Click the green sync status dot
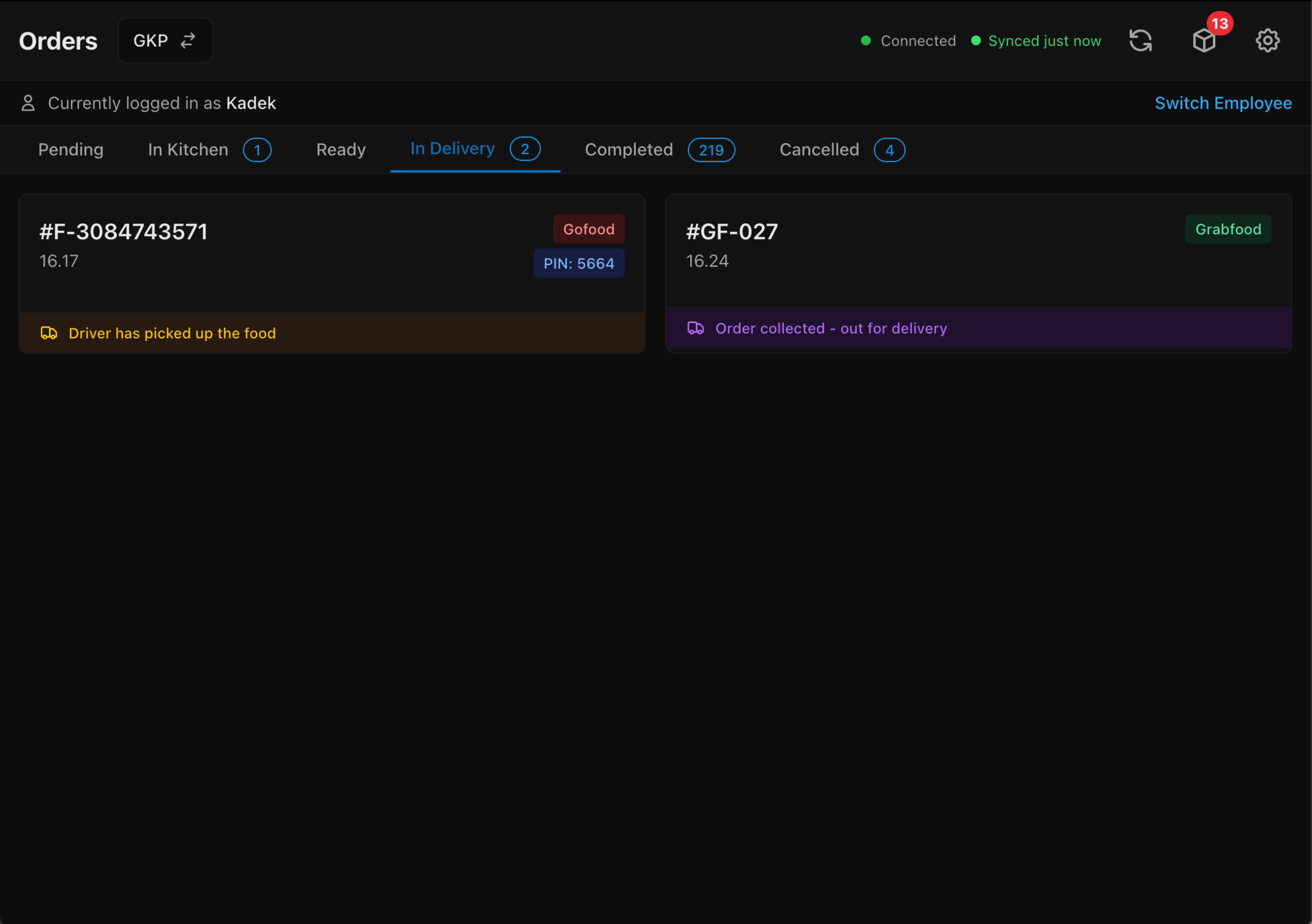 (977, 40)
